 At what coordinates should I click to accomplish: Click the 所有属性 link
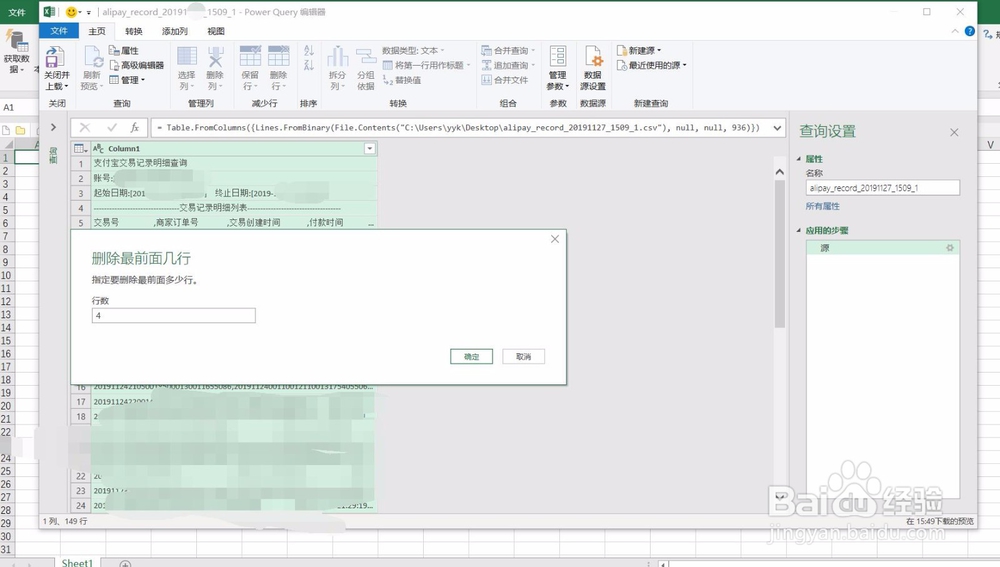pyautogui.click(x=823, y=206)
